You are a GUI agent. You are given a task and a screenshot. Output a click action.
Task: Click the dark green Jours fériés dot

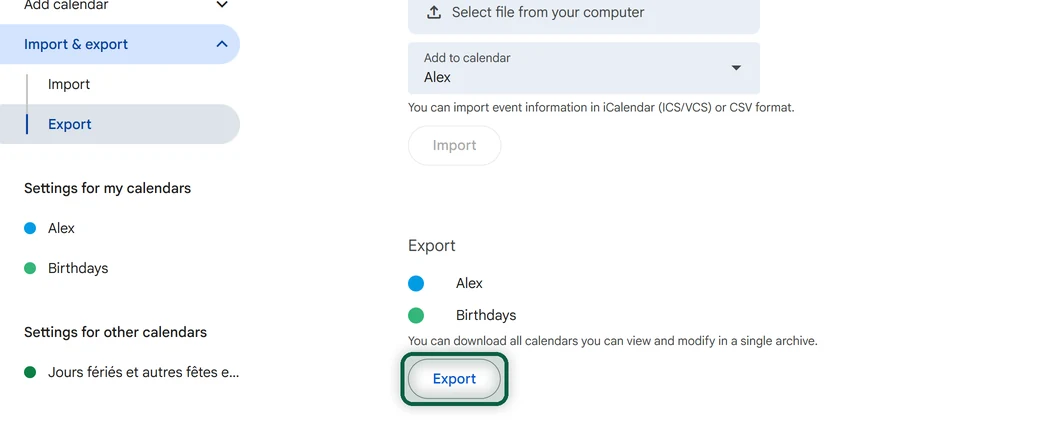coord(30,372)
